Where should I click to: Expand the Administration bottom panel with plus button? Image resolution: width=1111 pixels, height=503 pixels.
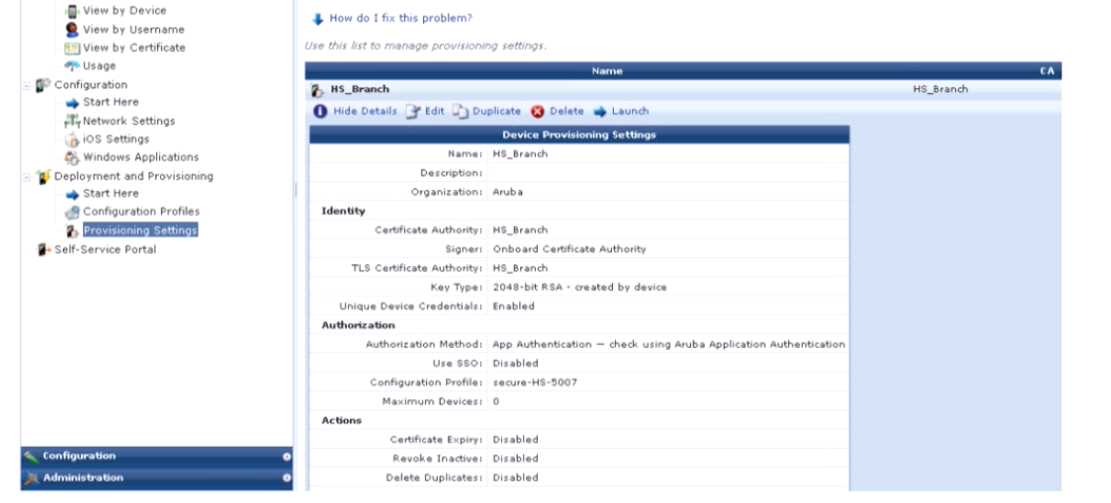(286, 478)
